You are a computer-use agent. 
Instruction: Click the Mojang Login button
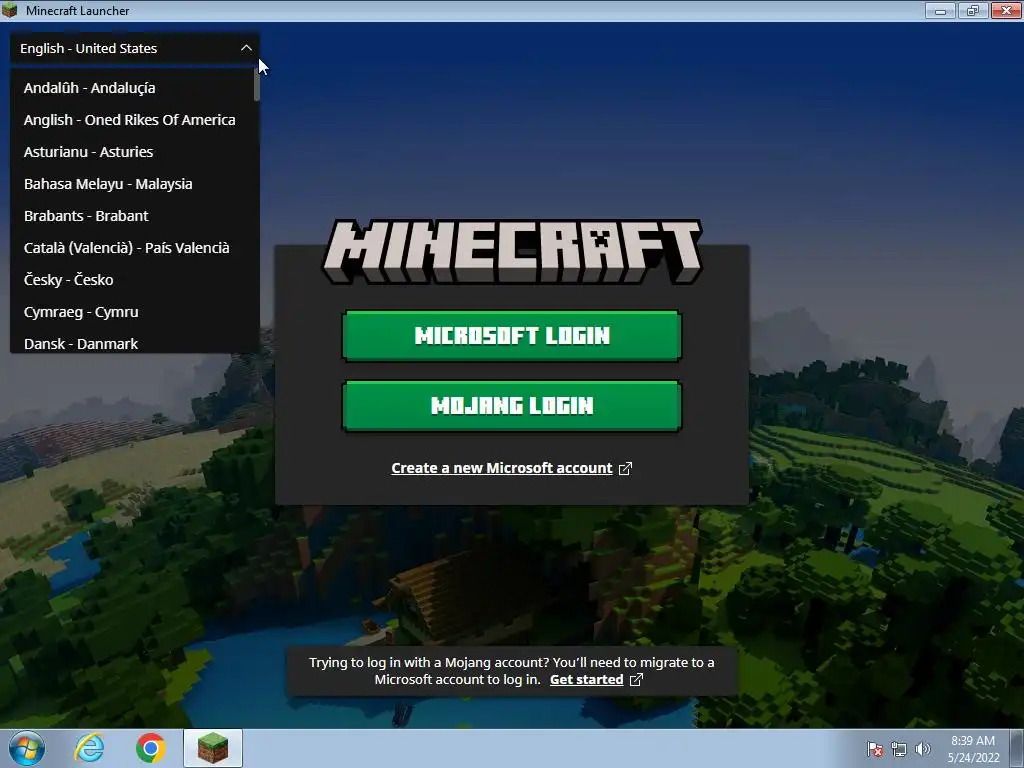point(512,406)
